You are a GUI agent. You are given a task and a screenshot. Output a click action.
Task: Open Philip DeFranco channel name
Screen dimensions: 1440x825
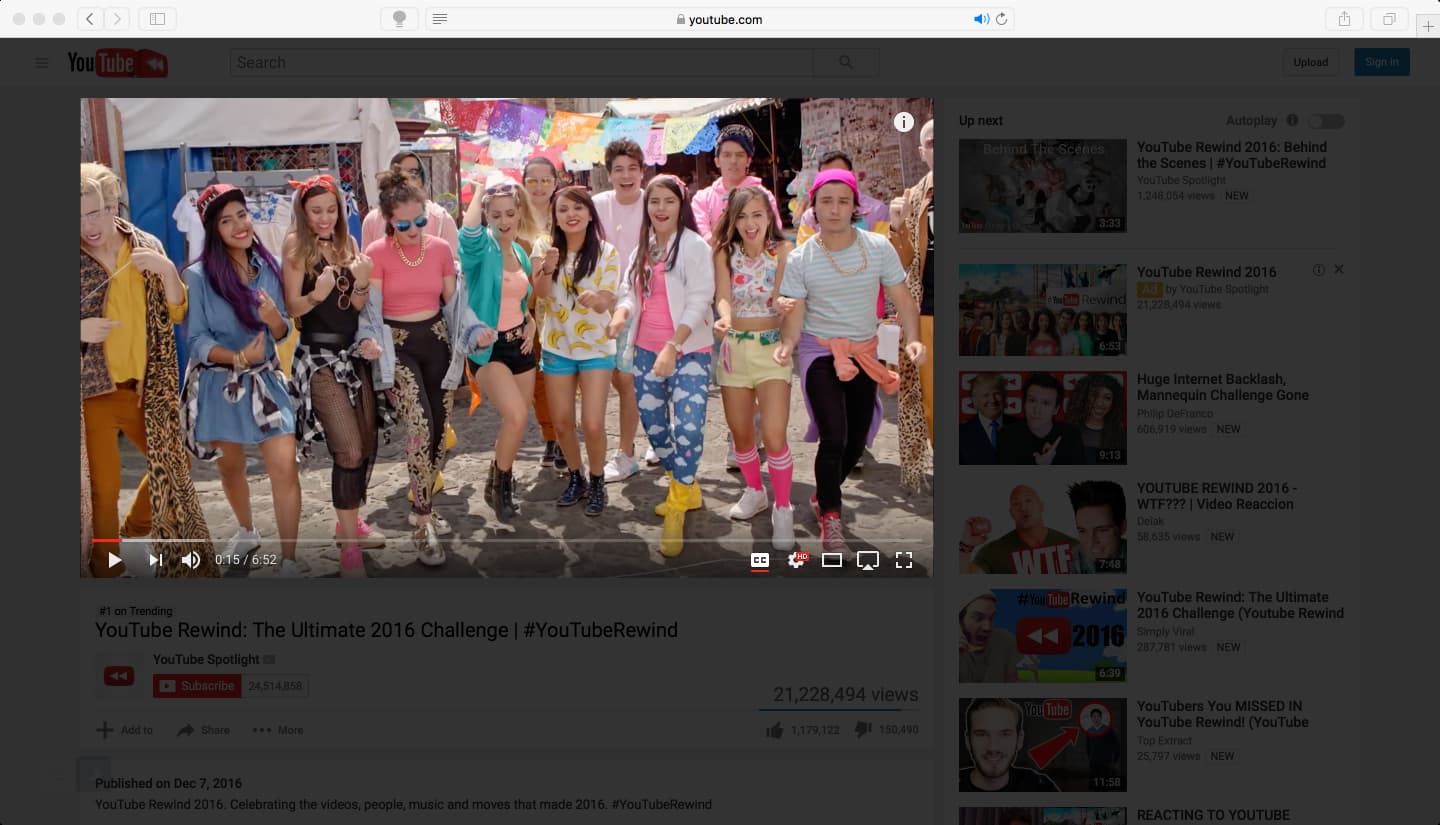click(1175, 413)
